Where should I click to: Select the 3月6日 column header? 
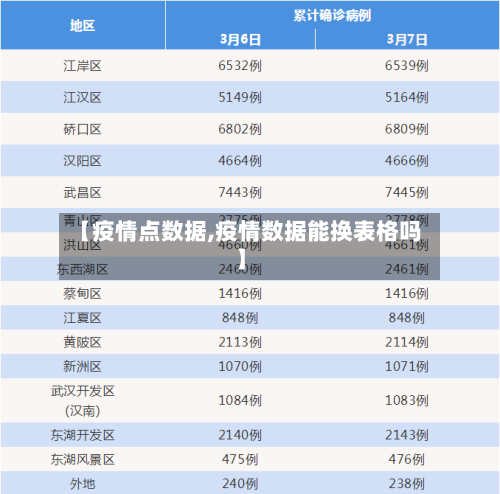click(x=240, y=40)
